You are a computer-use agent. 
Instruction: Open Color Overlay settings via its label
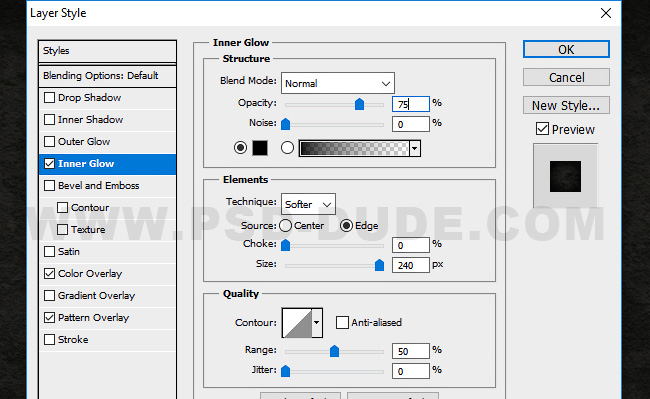pos(90,273)
